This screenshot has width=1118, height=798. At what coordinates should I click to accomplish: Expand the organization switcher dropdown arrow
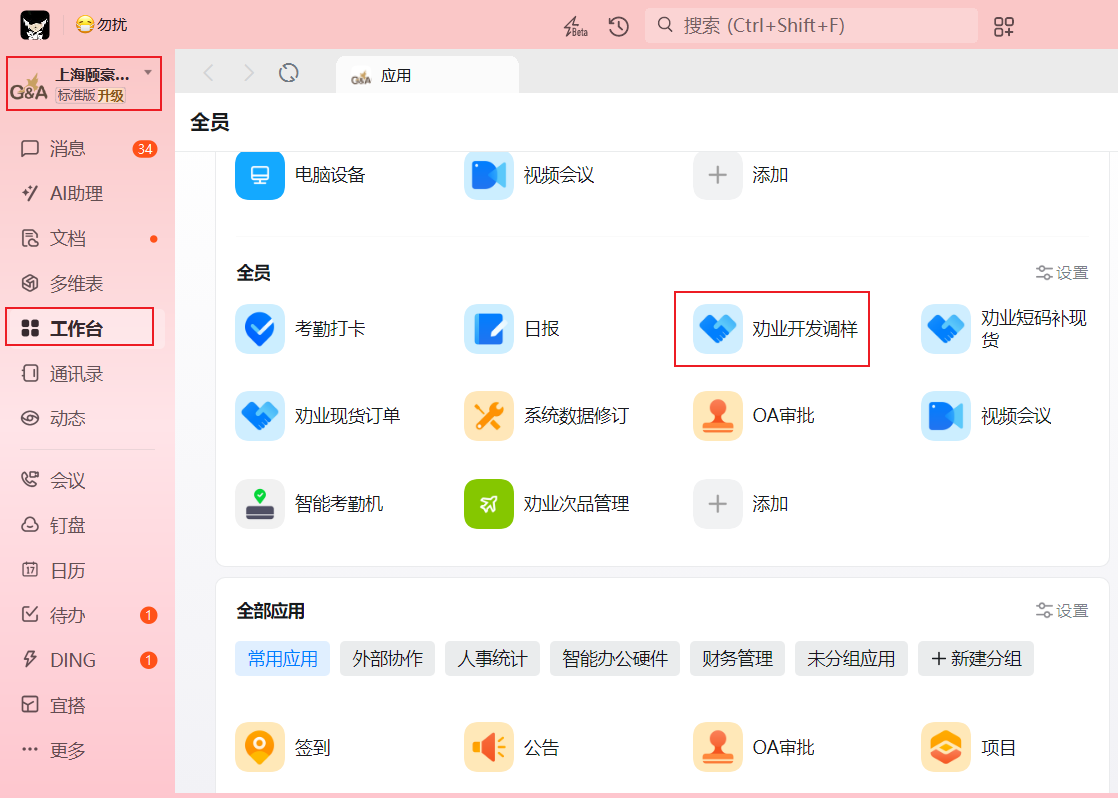[148, 72]
